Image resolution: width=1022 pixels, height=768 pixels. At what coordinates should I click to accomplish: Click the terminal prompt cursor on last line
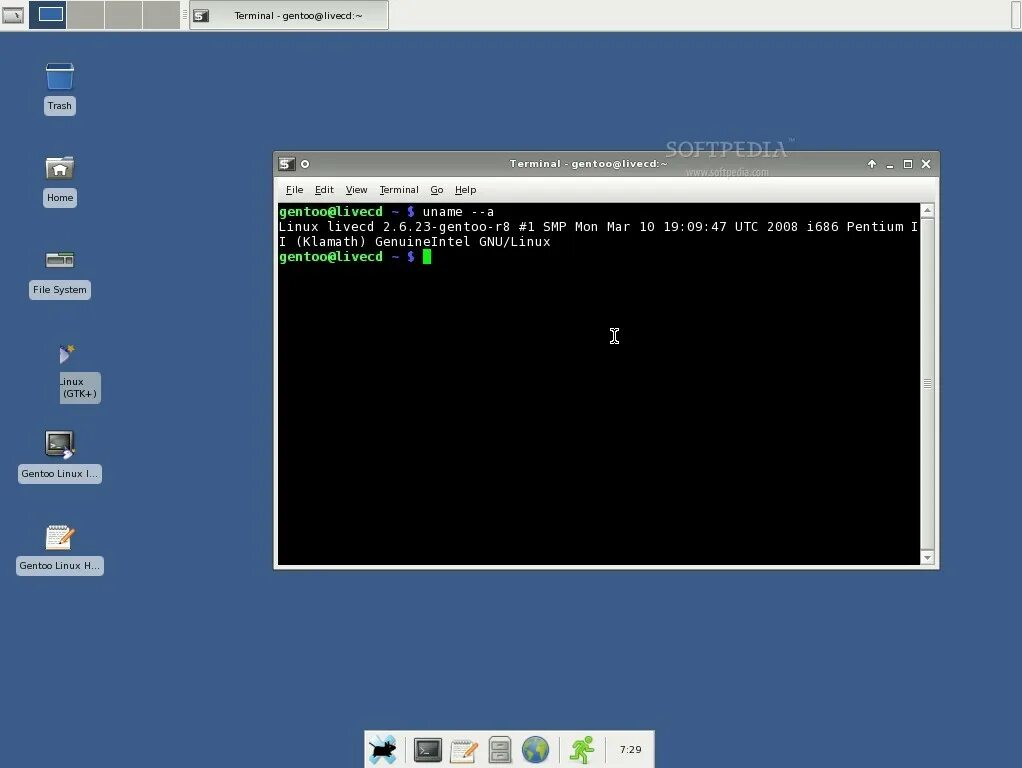click(x=427, y=257)
